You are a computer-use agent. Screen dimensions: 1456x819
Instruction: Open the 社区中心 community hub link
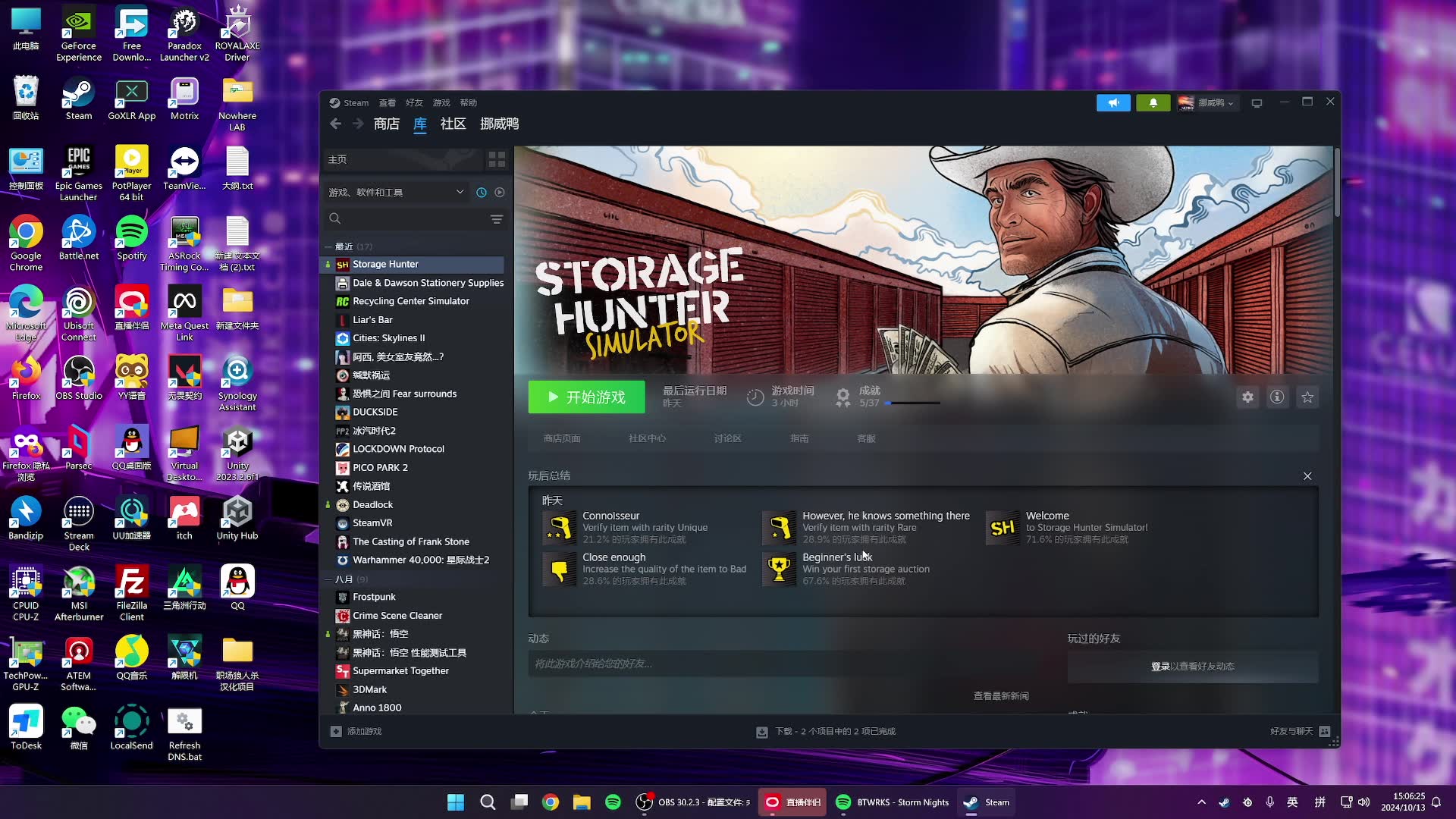647,439
